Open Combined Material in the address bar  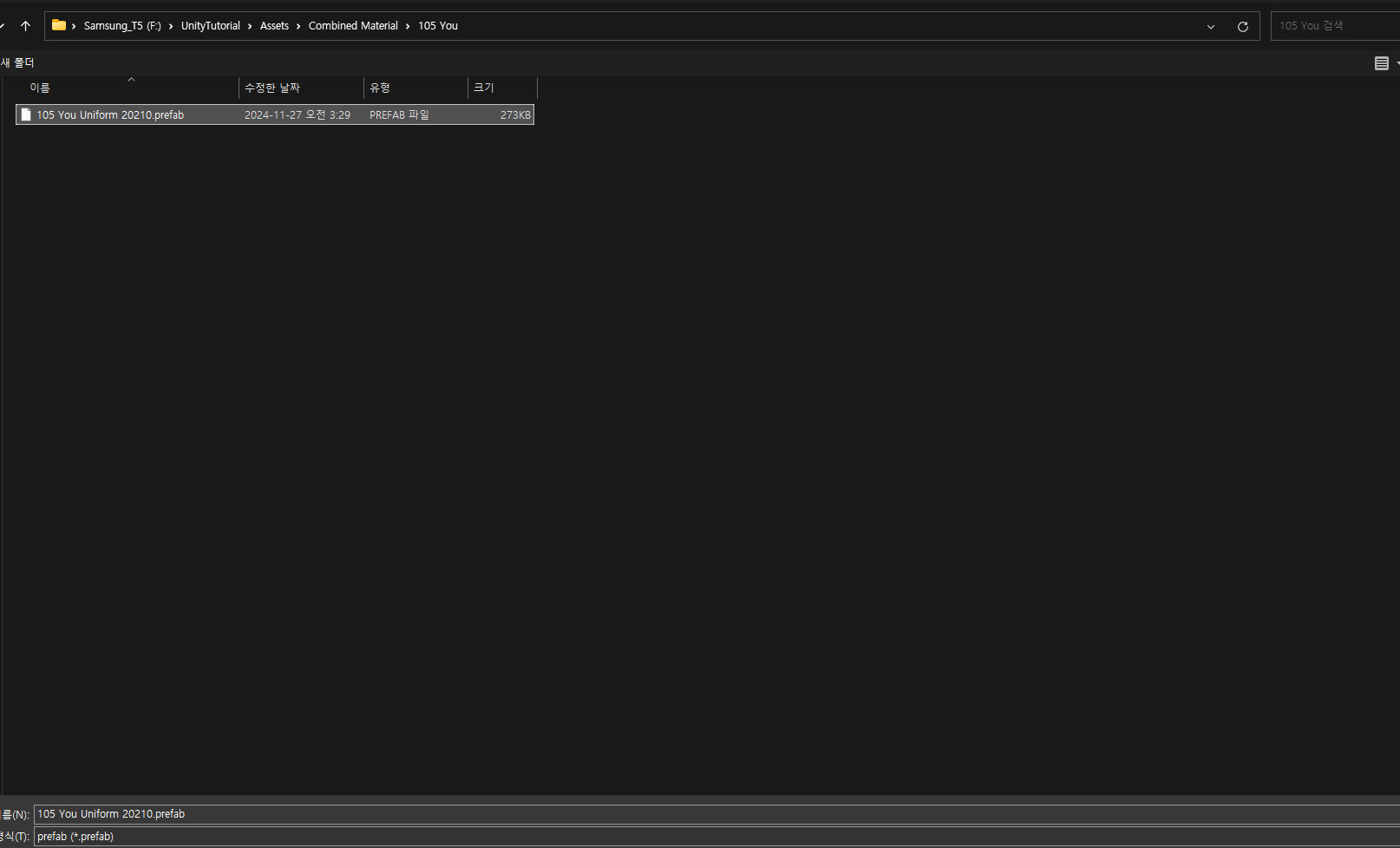(353, 25)
